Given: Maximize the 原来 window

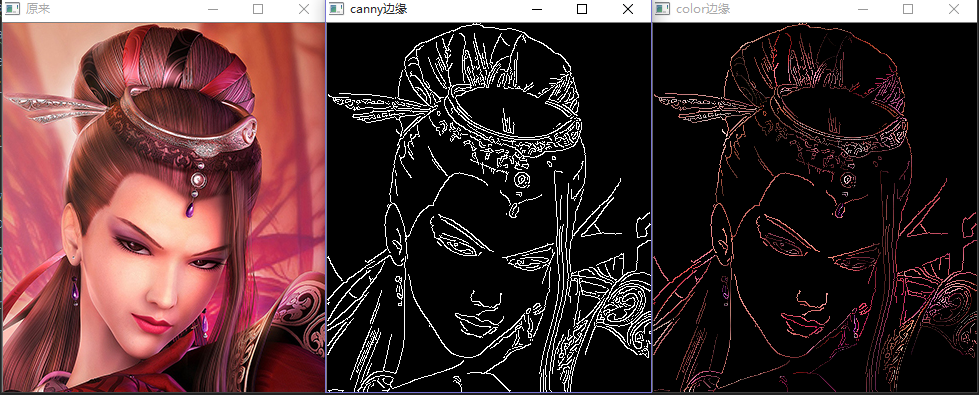Looking at the screenshot, I should (258, 9).
